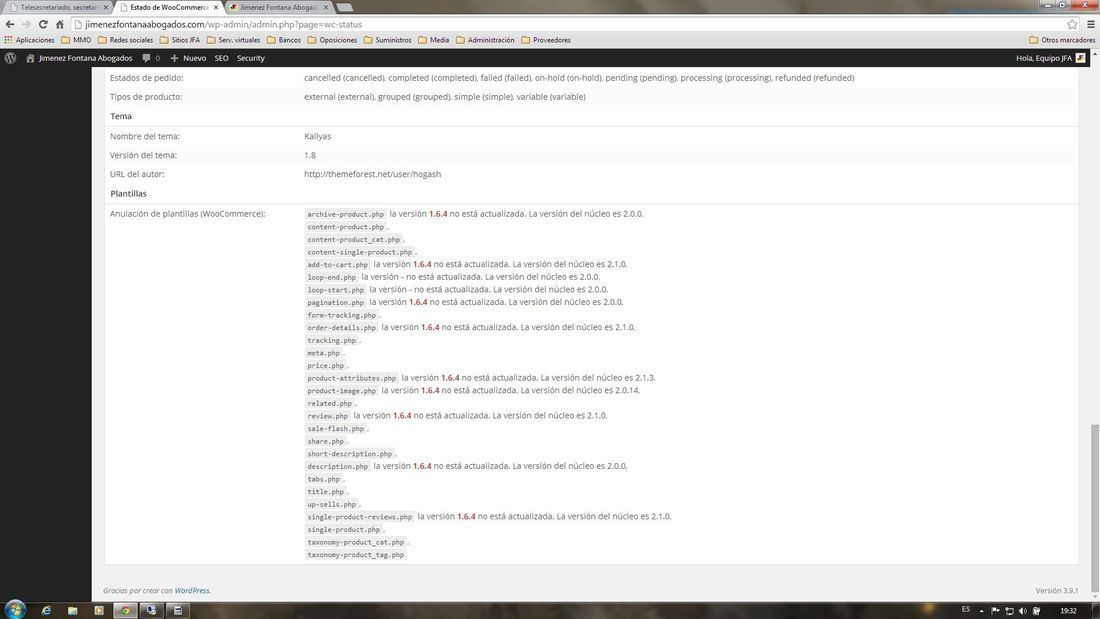Select the single-product-reviews.php filename

coord(360,517)
